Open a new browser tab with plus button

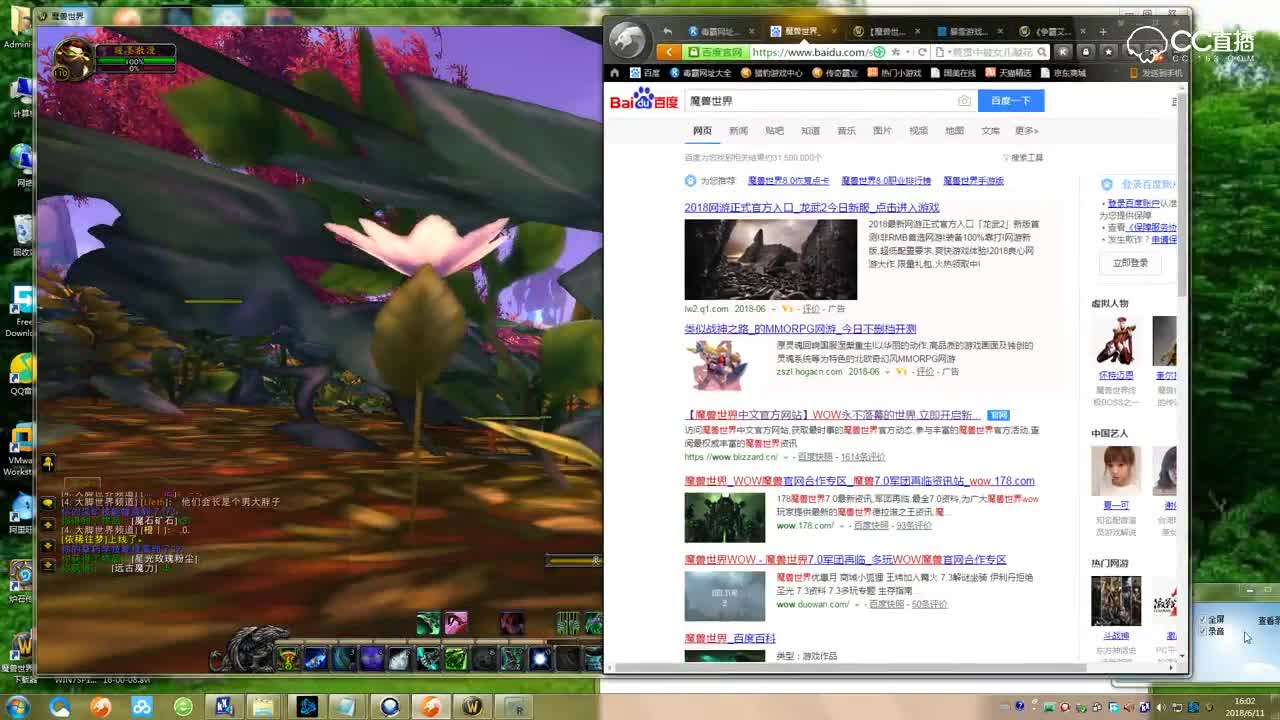[1103, 31]
